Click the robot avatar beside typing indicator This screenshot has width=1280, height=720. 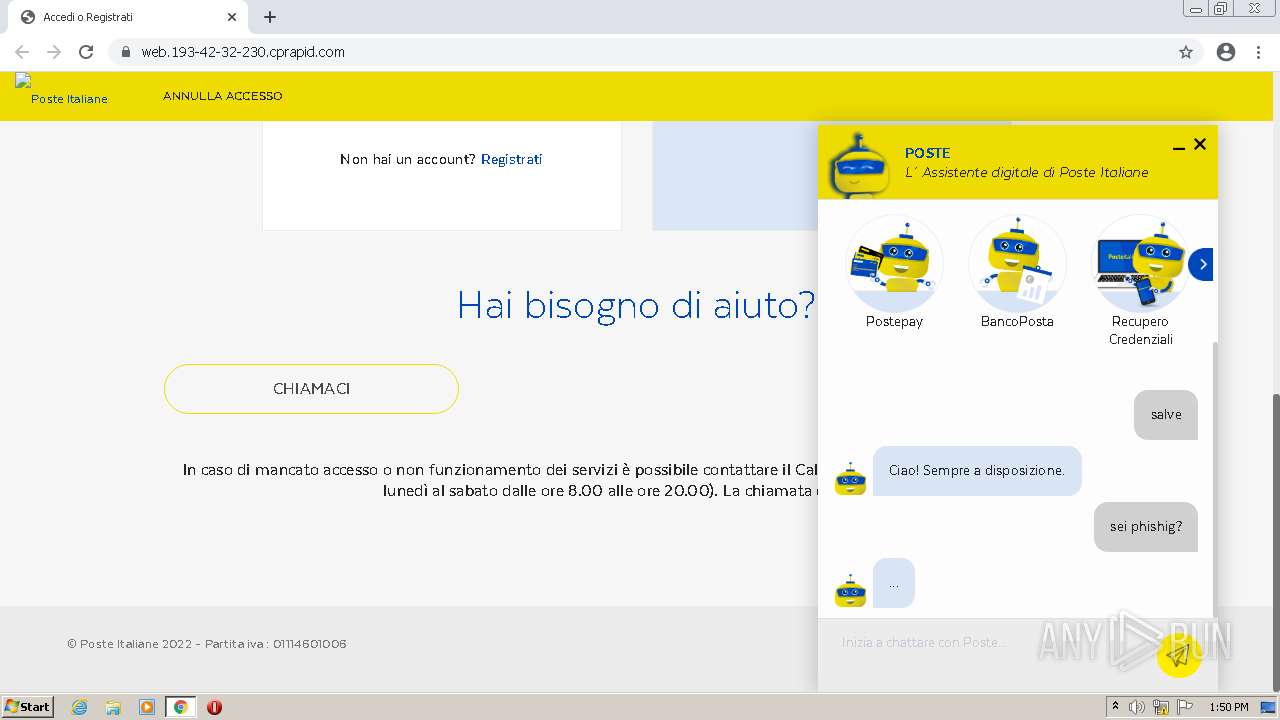850,591
